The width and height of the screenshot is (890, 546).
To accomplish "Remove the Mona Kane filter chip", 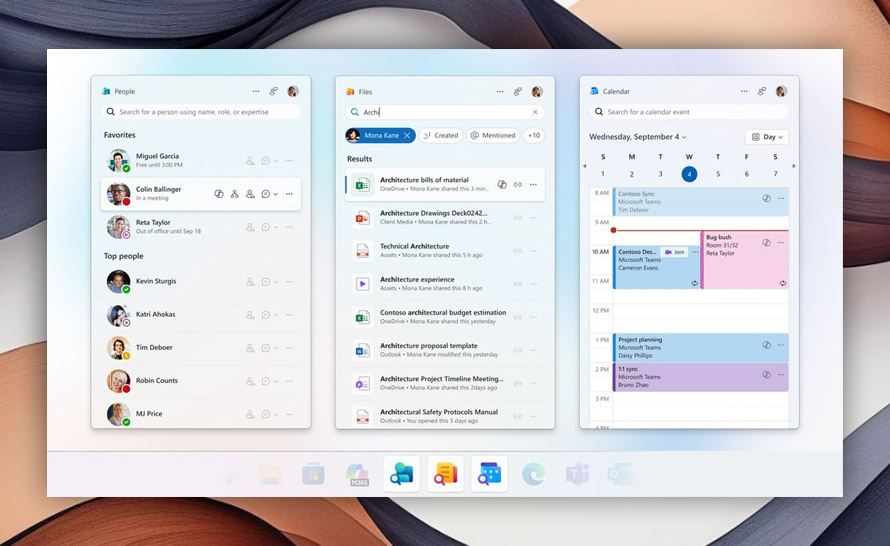I will [407, 135].
